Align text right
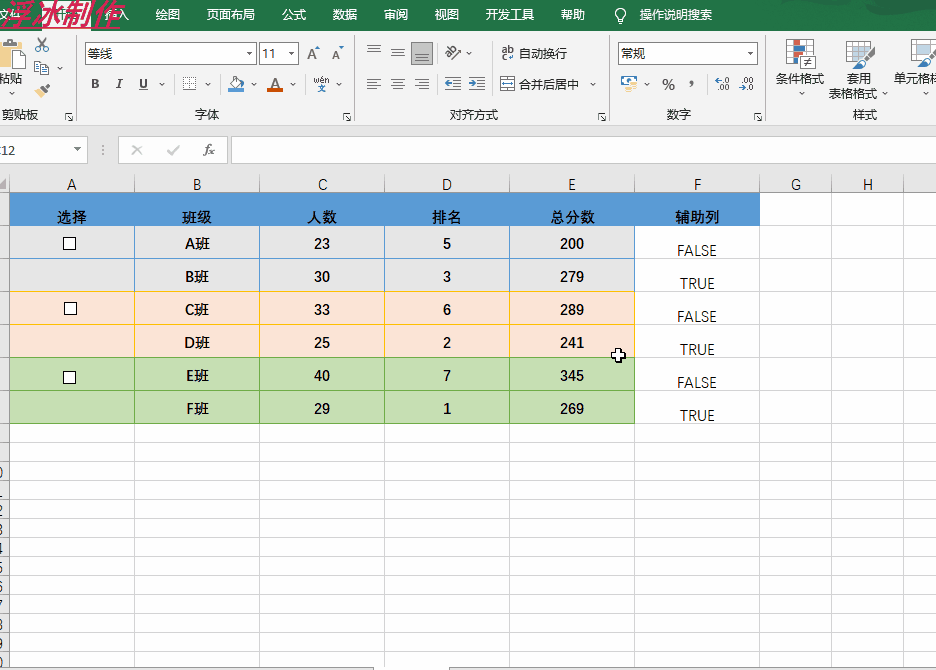Screen dimensions: 936x670 tap(421, 84)
